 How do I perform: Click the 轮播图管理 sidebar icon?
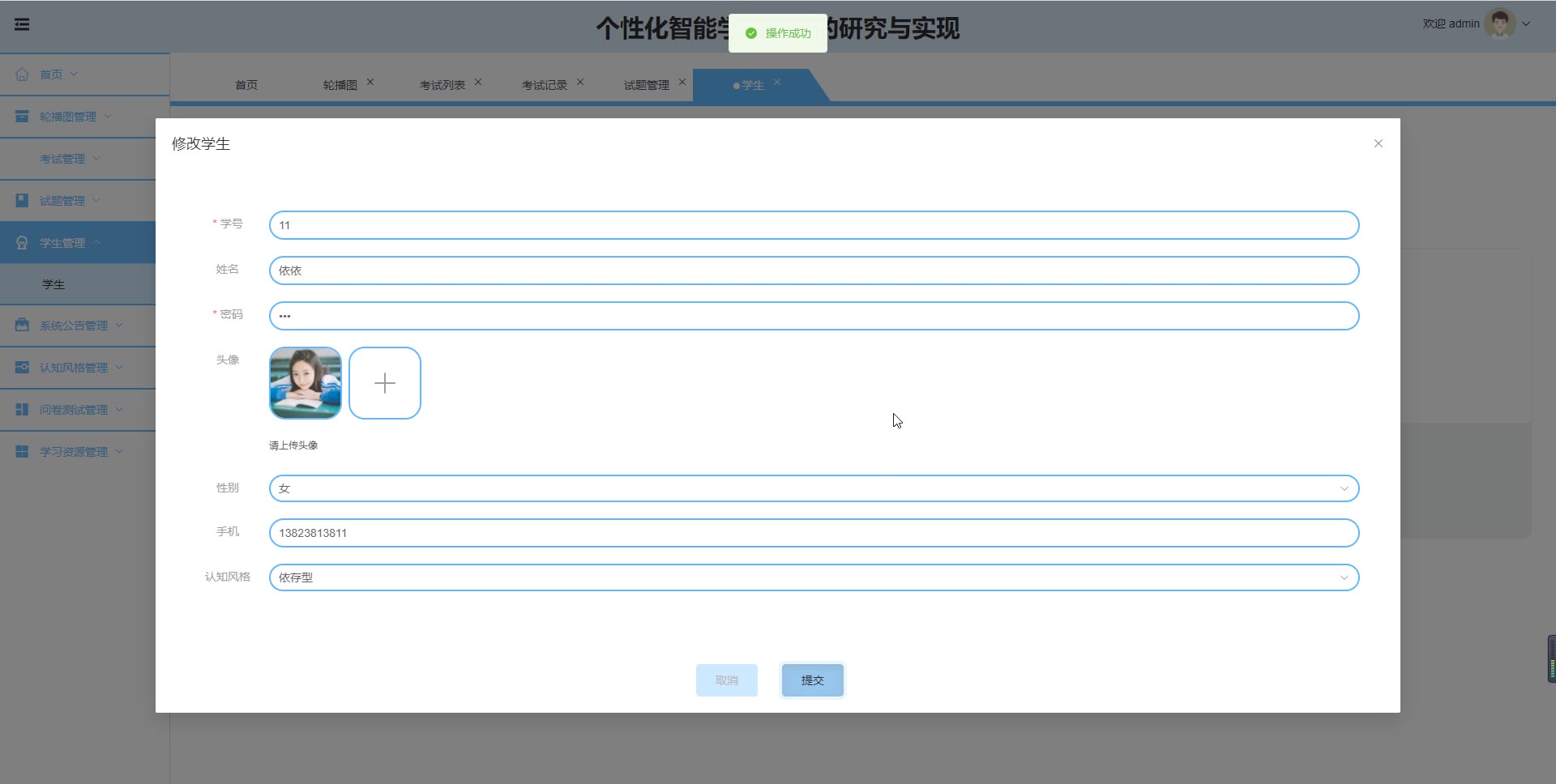(x=22, y=116)
